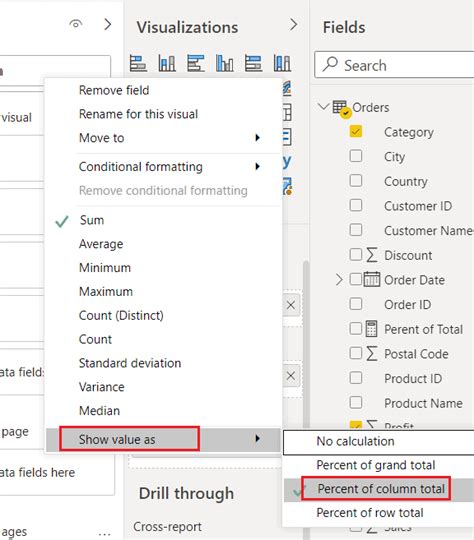
Task: Check the Product Name field checkbox
Action: (356, 402)
